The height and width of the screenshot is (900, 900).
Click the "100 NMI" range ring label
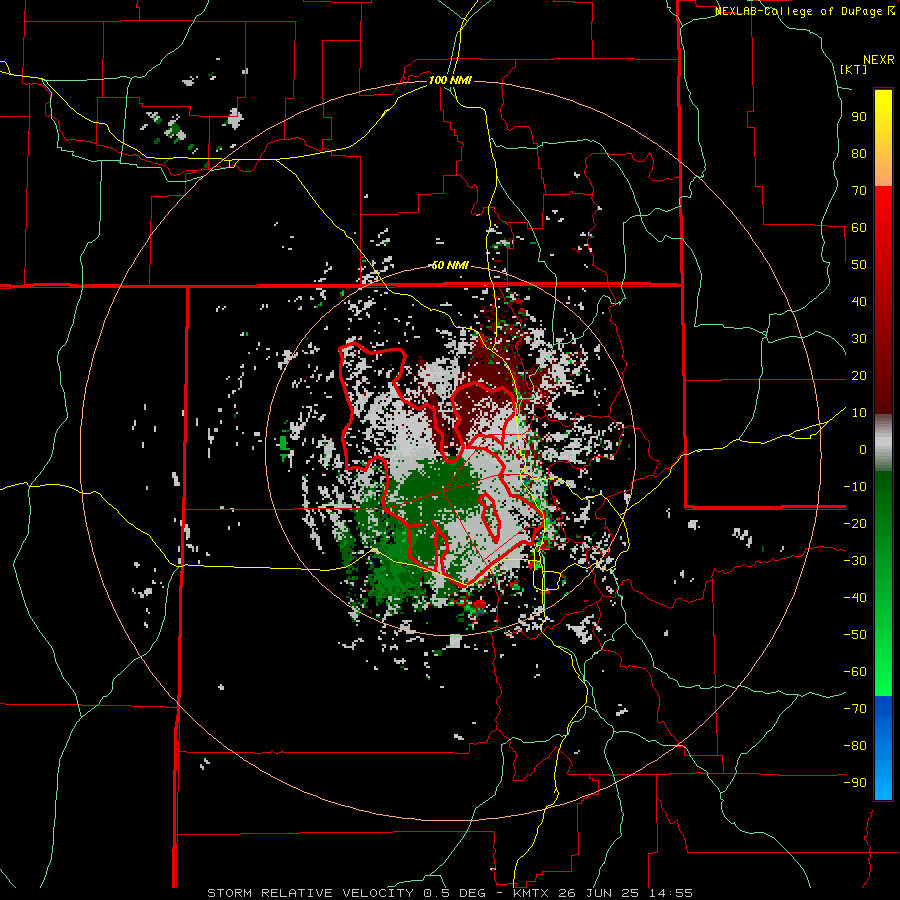tap(450, 80)
